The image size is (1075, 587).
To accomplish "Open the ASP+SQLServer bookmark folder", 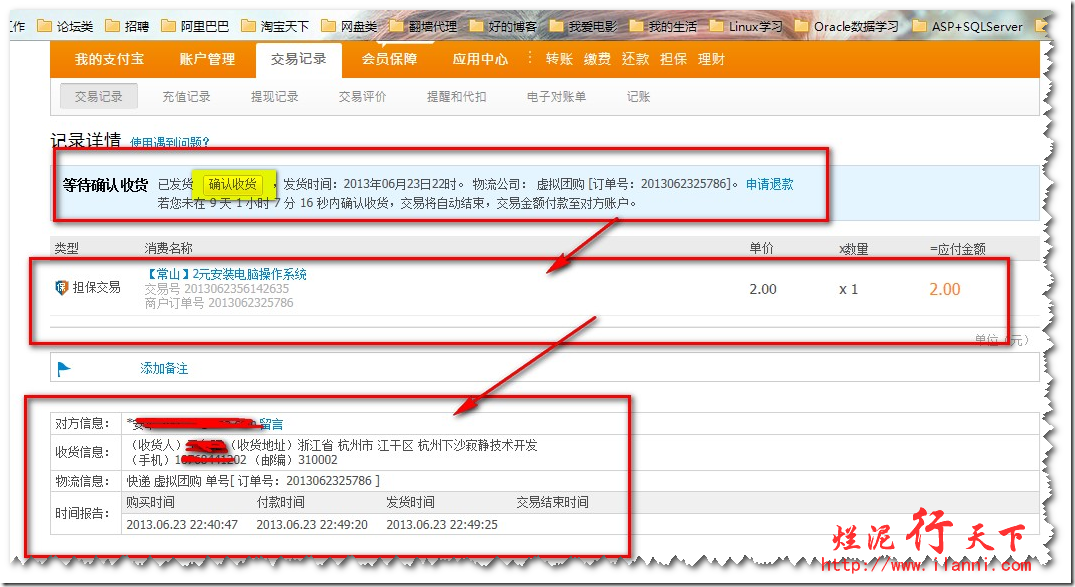I will 967,26.
